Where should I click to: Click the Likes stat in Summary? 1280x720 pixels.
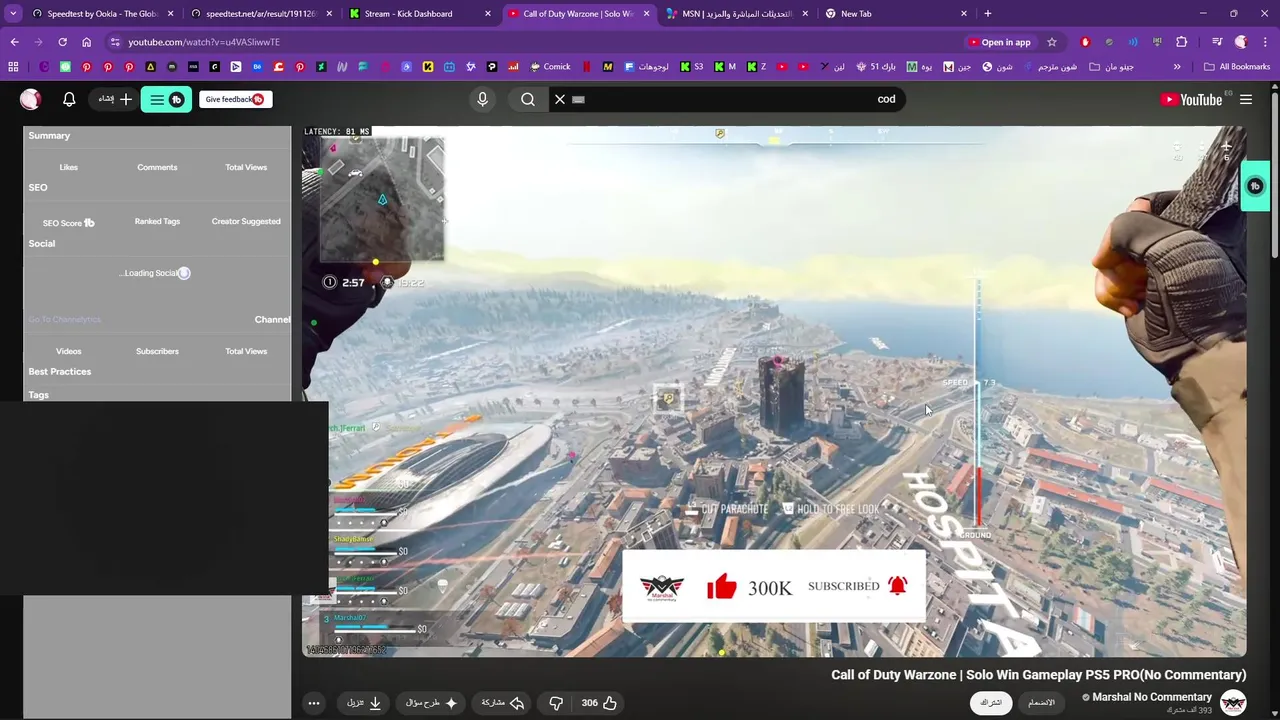68,167
